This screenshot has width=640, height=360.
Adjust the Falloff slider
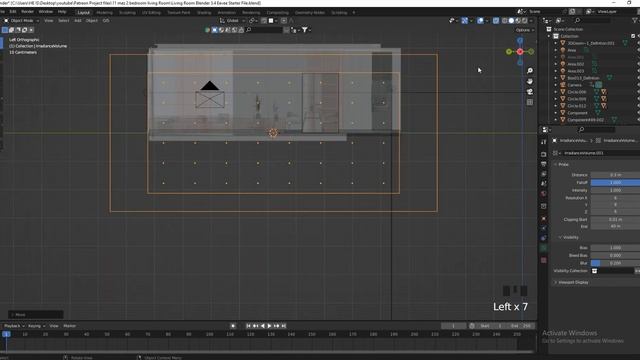(615, 182)
